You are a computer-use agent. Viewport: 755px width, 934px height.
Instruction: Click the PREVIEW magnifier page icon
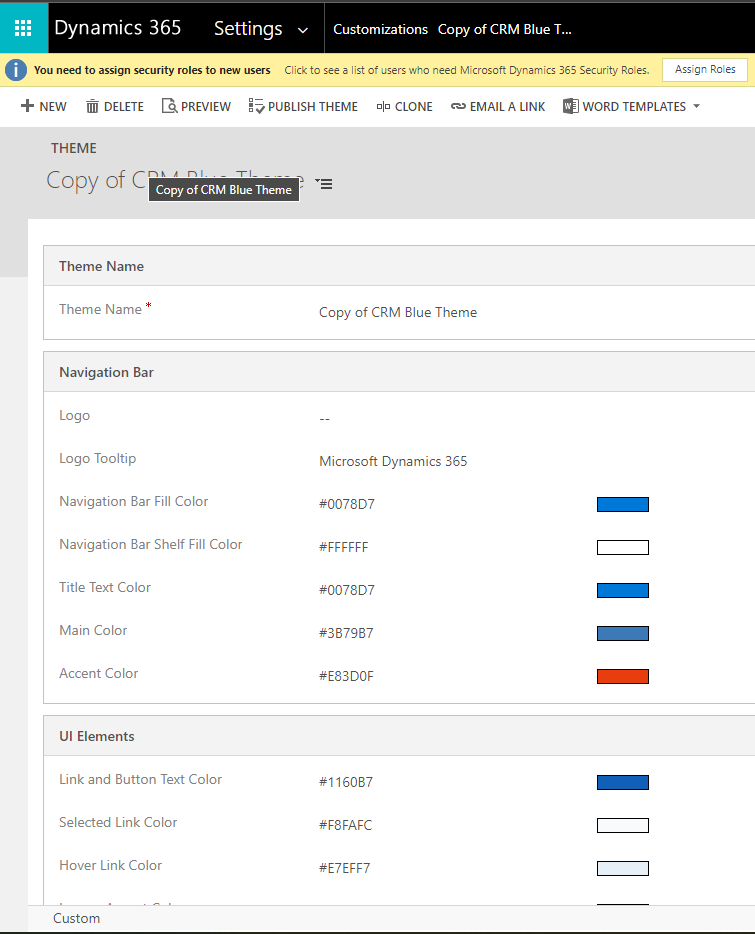pyautogui.click(x=169, y=106)
